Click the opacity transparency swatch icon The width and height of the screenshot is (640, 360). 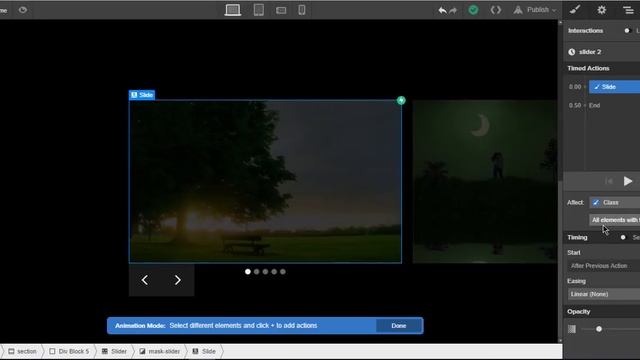pyautogui.click(x=572, y=329)
